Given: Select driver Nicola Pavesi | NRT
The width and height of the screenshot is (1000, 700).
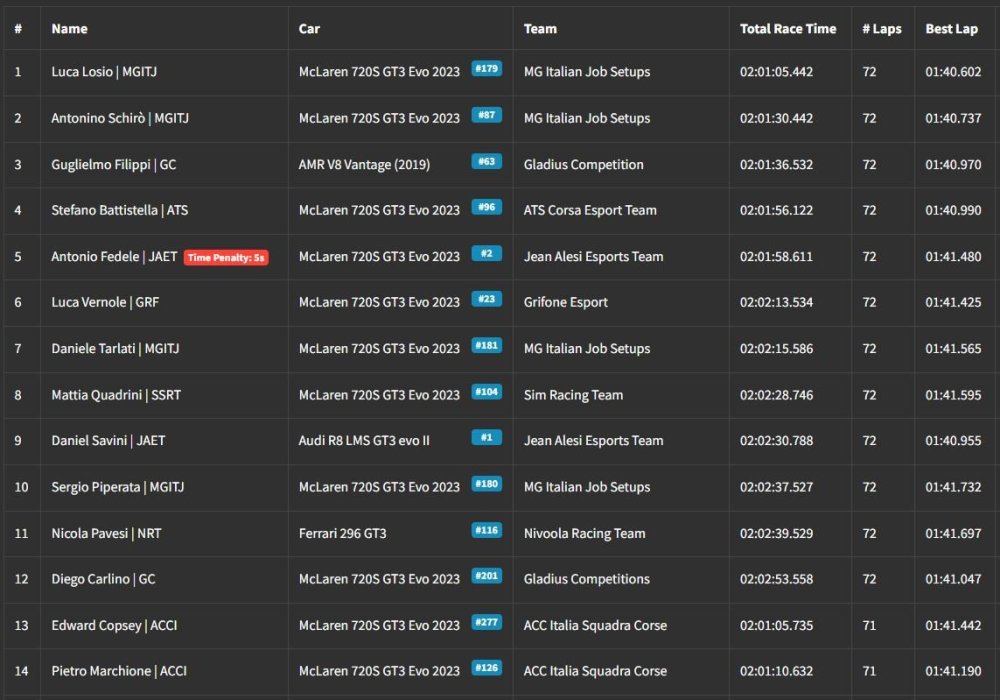Looking at the screenshot, I should [x=107, y=534].
